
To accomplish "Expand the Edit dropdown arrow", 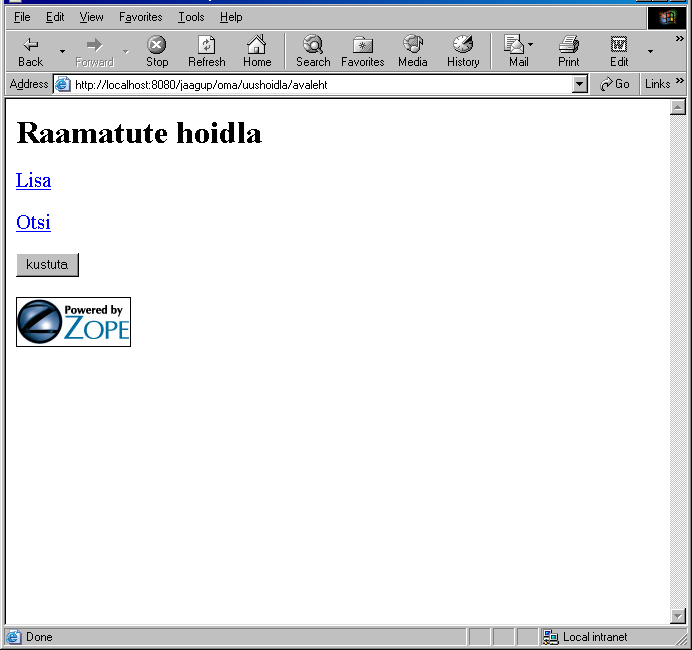I will point(650,51).
